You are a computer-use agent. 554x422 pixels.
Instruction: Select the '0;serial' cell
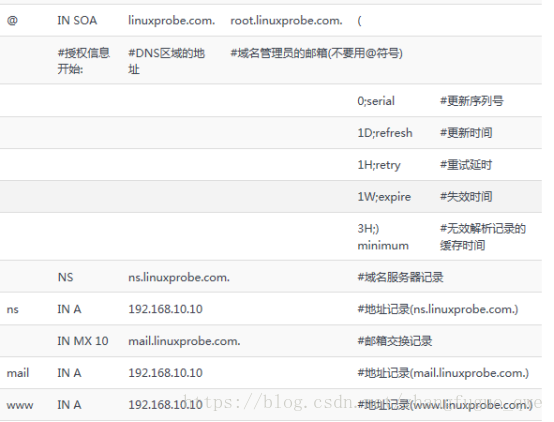pyautogui.click(x=376, y=101)
